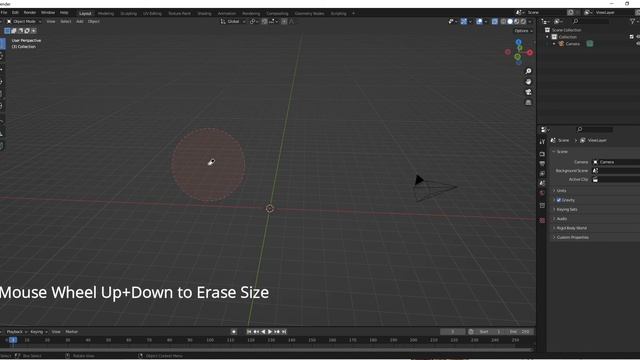This screenshot has width=640, height=360.
Task: Open the viewport Object menu
Action: pos(93,21)
